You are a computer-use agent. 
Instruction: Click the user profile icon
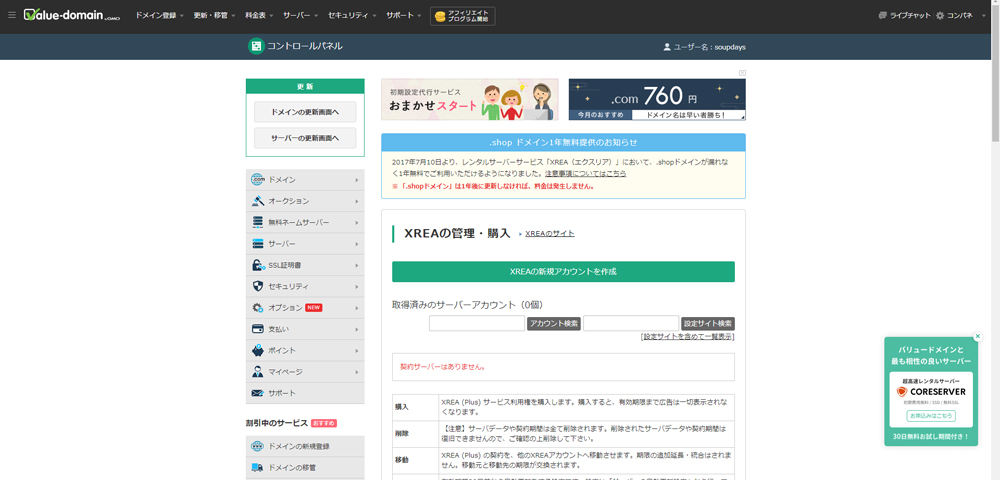tap(667, 47)
